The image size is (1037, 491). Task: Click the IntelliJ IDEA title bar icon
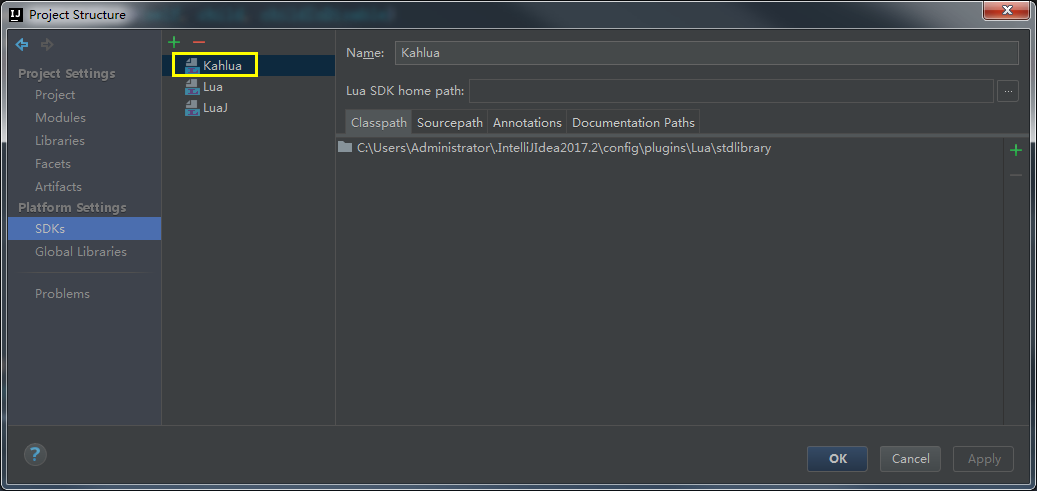coord(17,13)
